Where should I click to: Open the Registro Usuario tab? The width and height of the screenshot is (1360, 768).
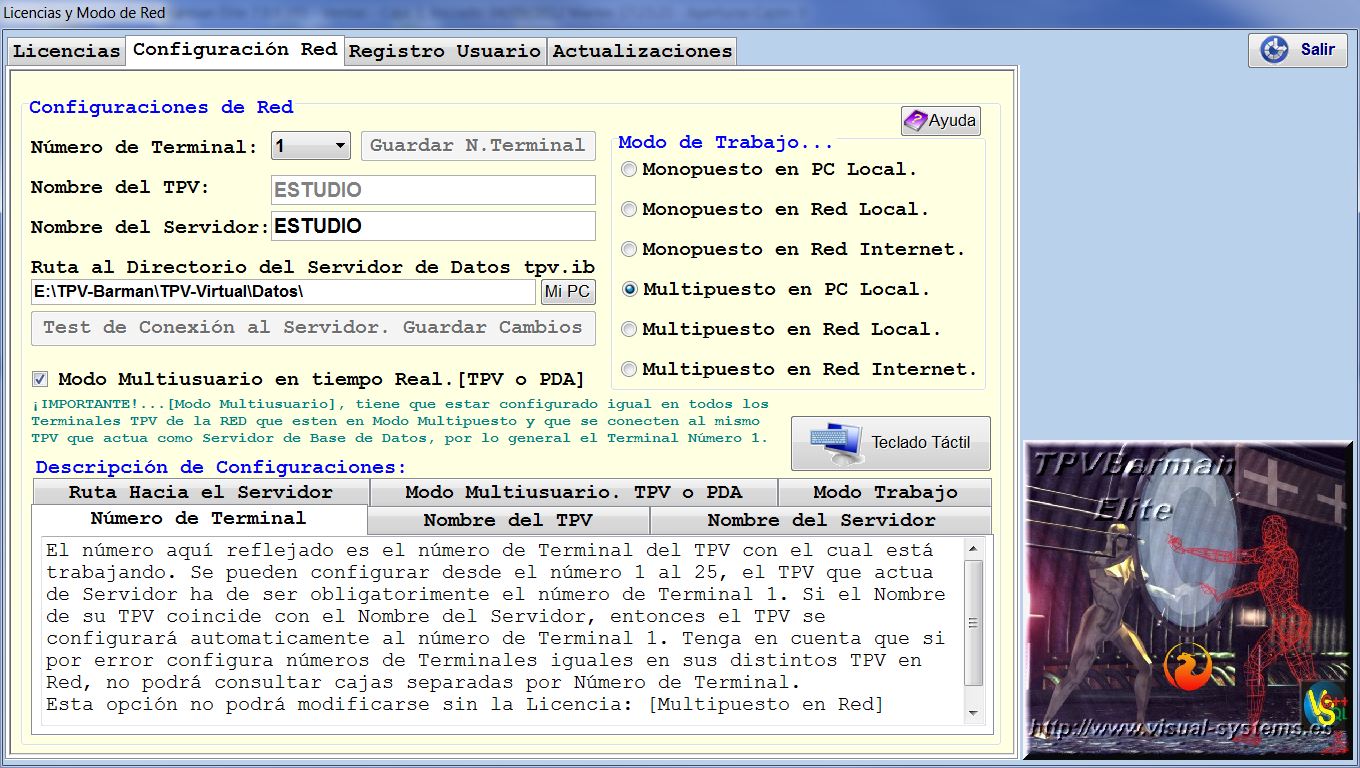point(445,51)
